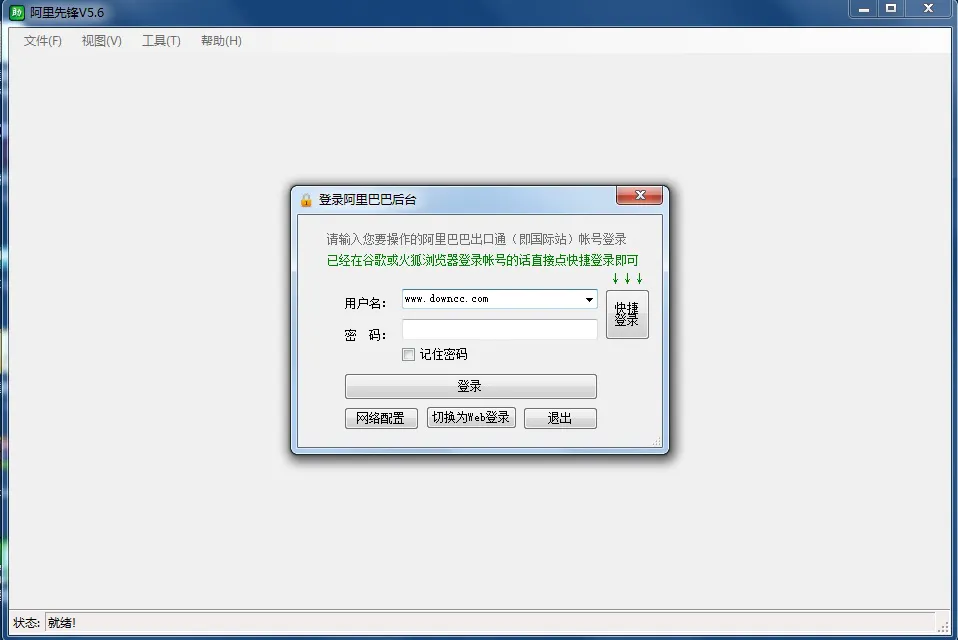
Task: Open the 工具(T) menu
Action: pos(161,41)
